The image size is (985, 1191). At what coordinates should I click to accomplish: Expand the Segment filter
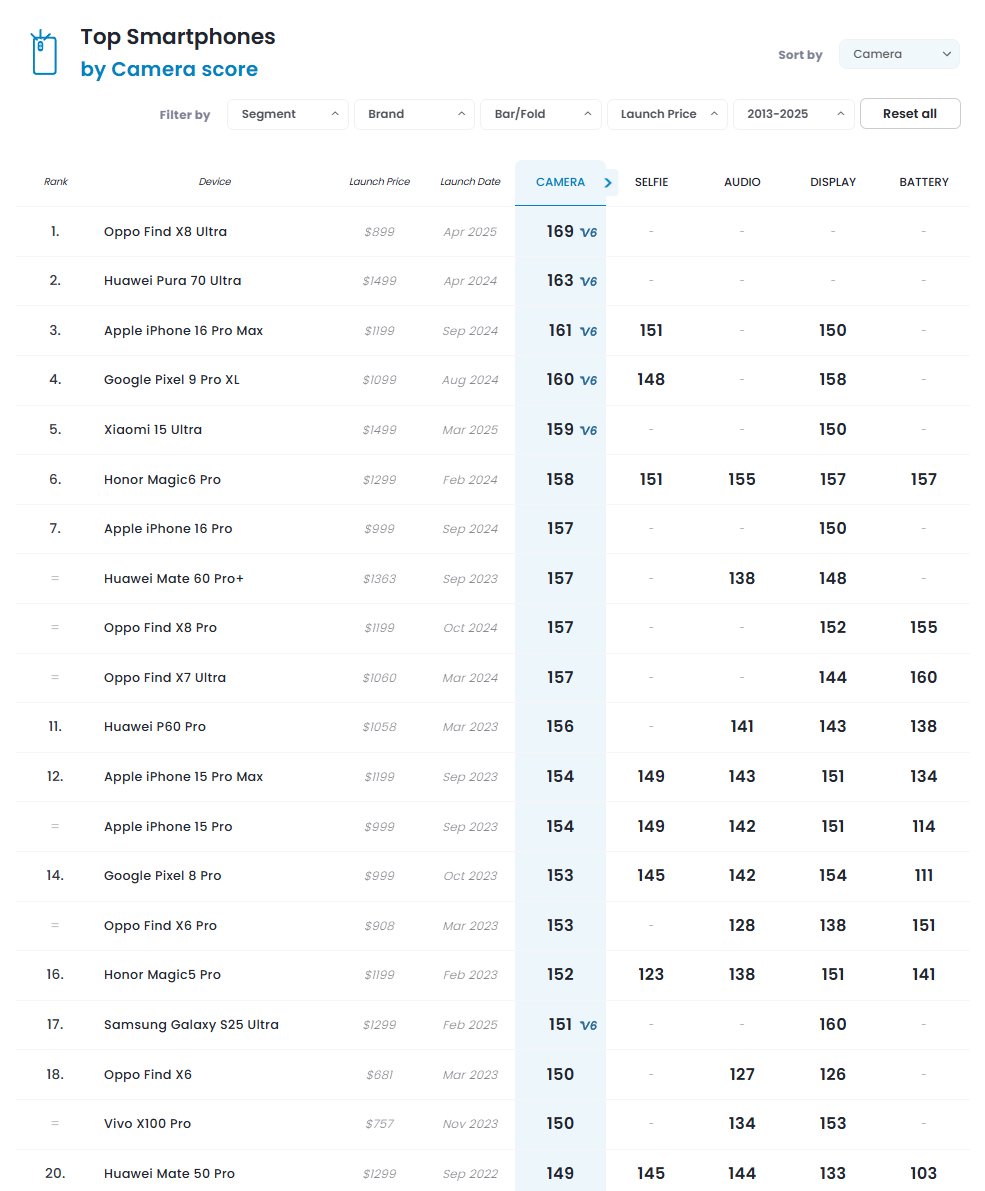(x=288, y=114)
